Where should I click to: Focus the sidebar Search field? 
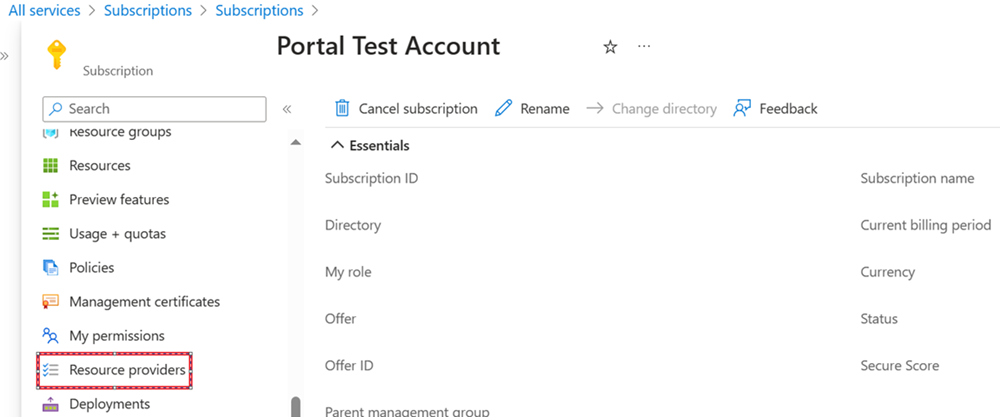(x=154, y=109)
